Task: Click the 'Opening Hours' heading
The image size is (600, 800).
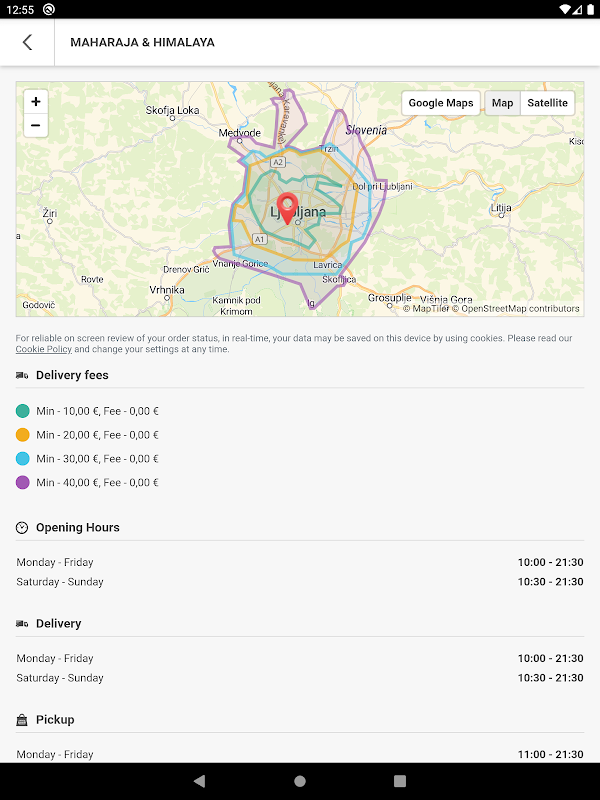Action: [78, 528]
